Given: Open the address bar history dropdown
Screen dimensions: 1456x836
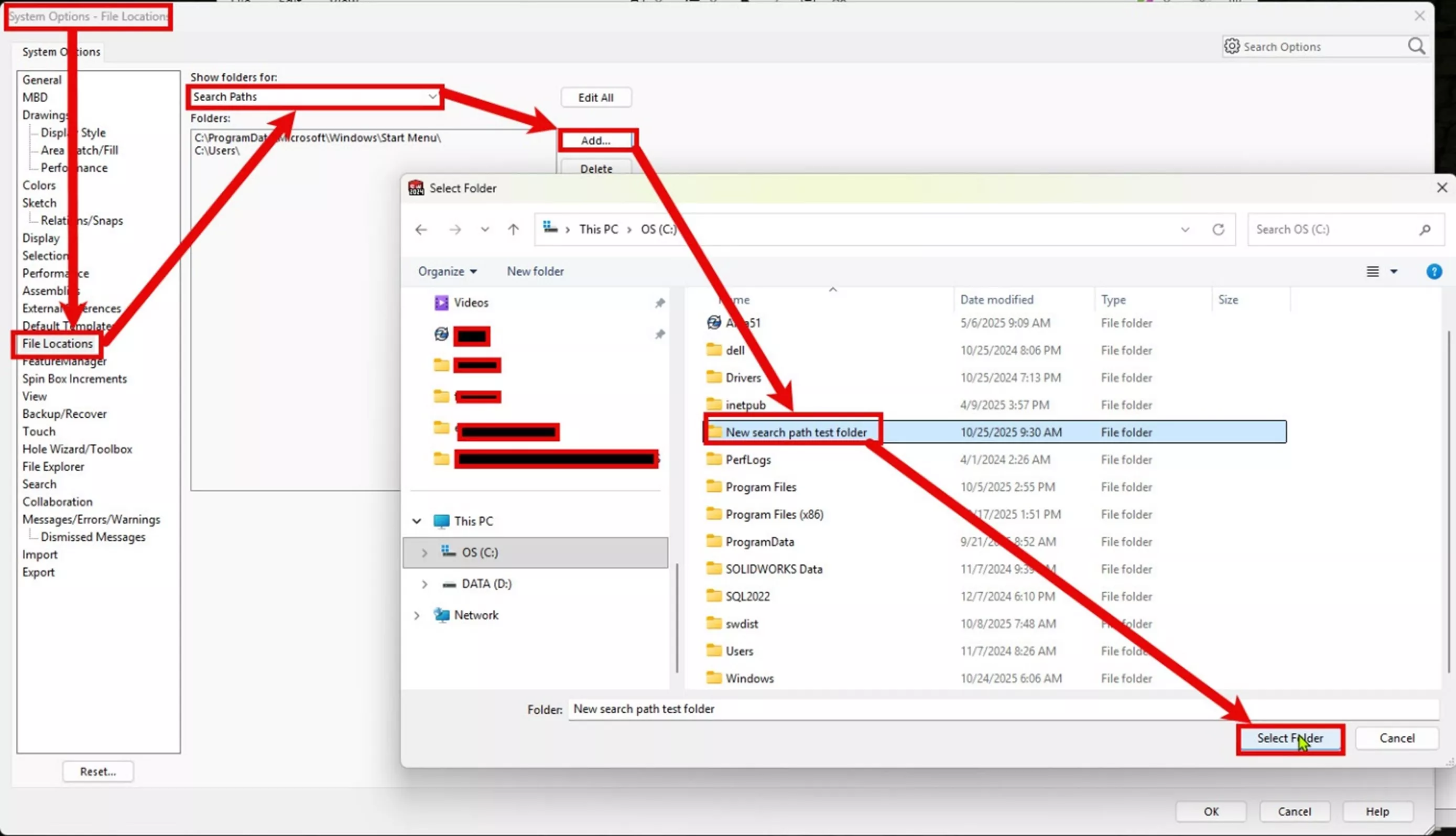Looking at the screenshot, I should [x=1185, y=229].
